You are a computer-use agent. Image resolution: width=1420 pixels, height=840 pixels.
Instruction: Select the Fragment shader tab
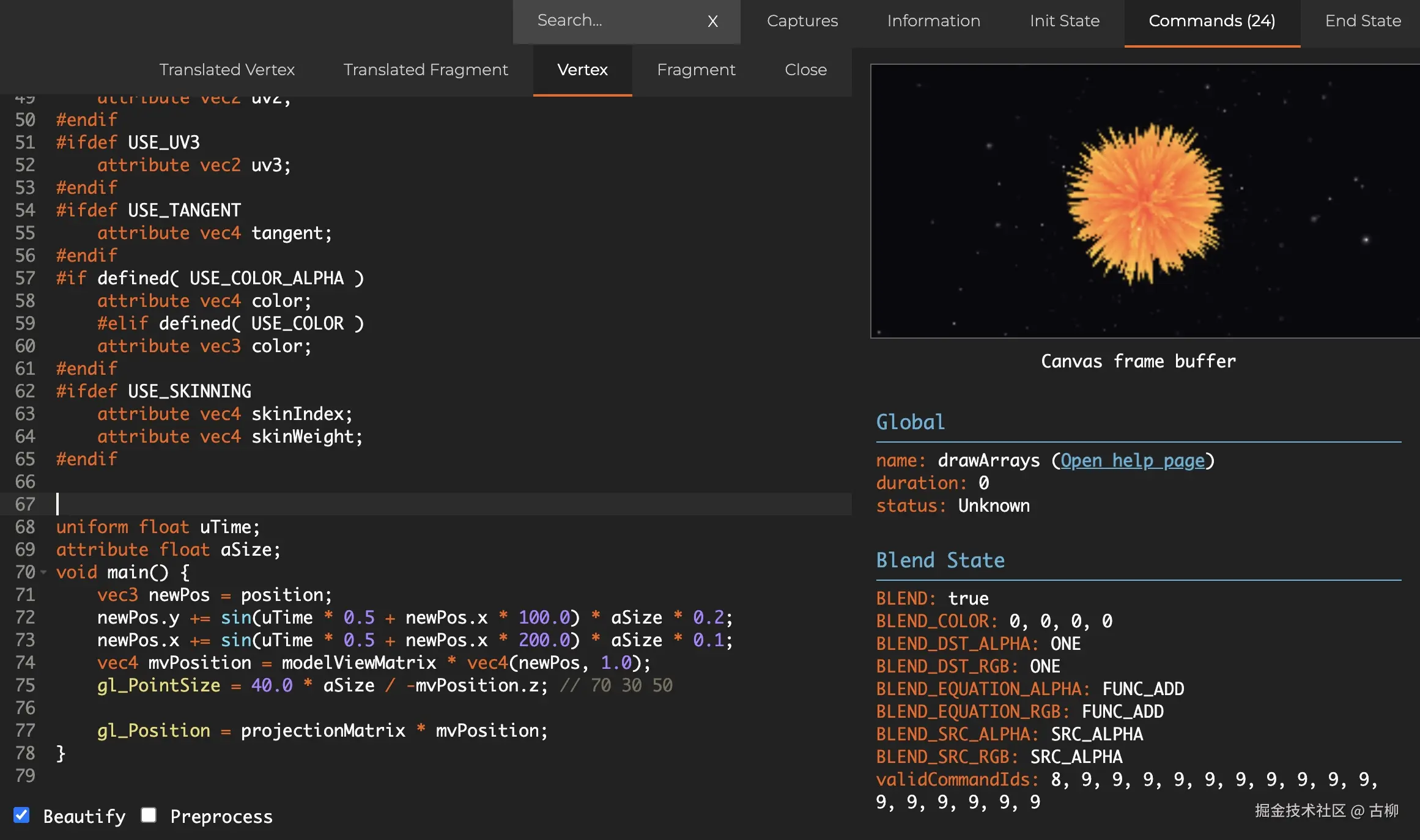(x=696, y=70)
